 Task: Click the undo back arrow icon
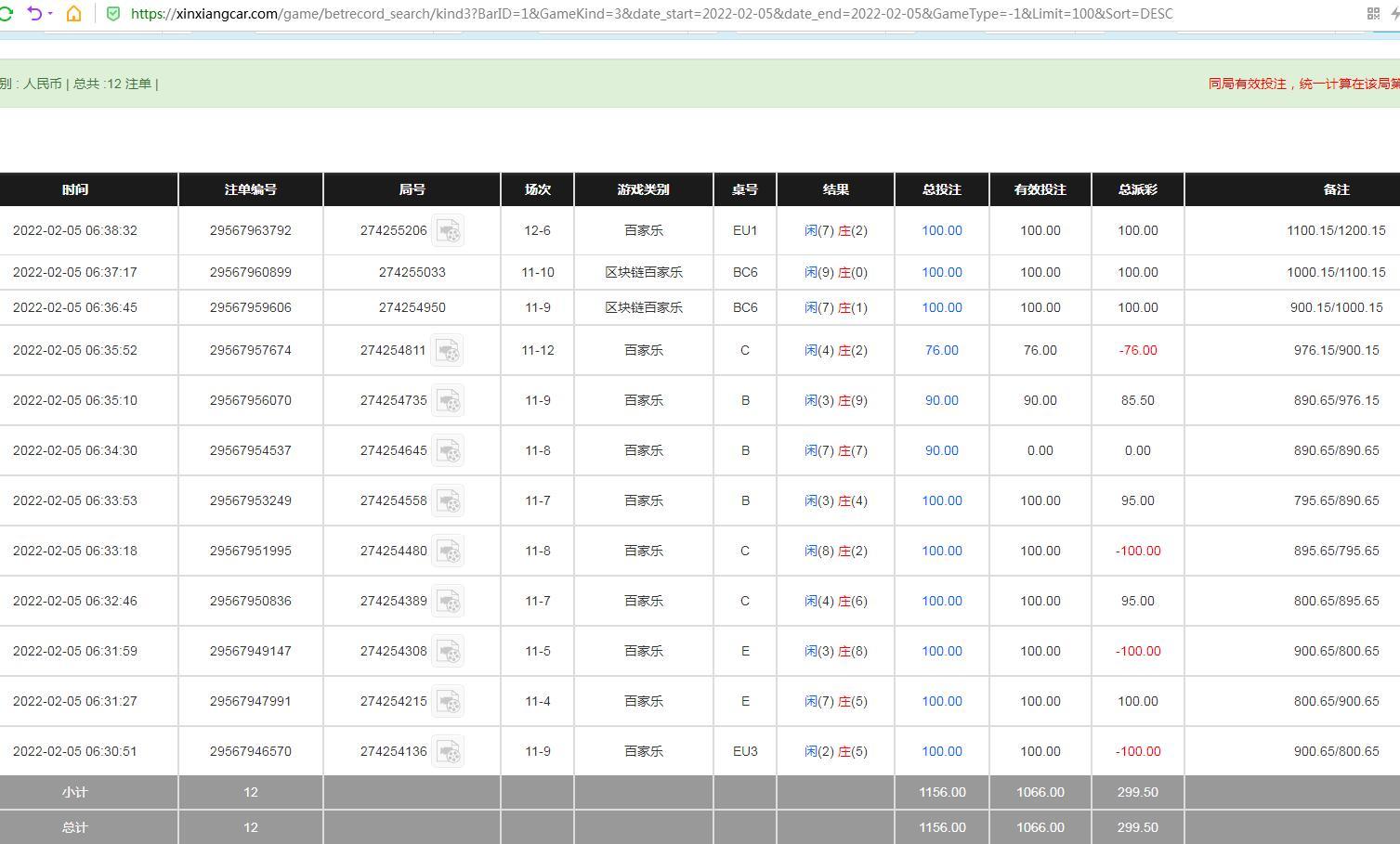[34, 14]
